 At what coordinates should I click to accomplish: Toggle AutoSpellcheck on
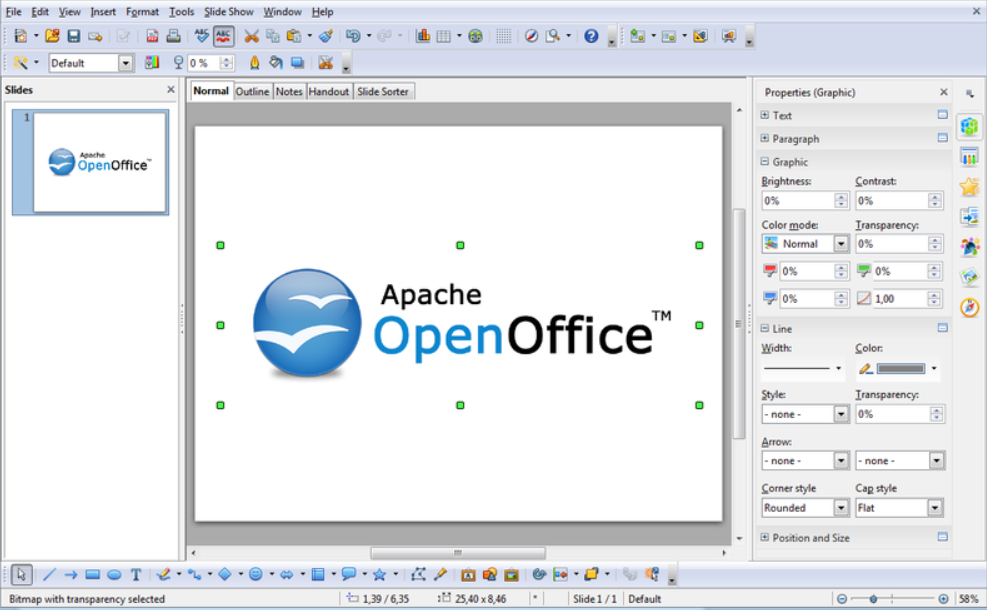point(222,35)
